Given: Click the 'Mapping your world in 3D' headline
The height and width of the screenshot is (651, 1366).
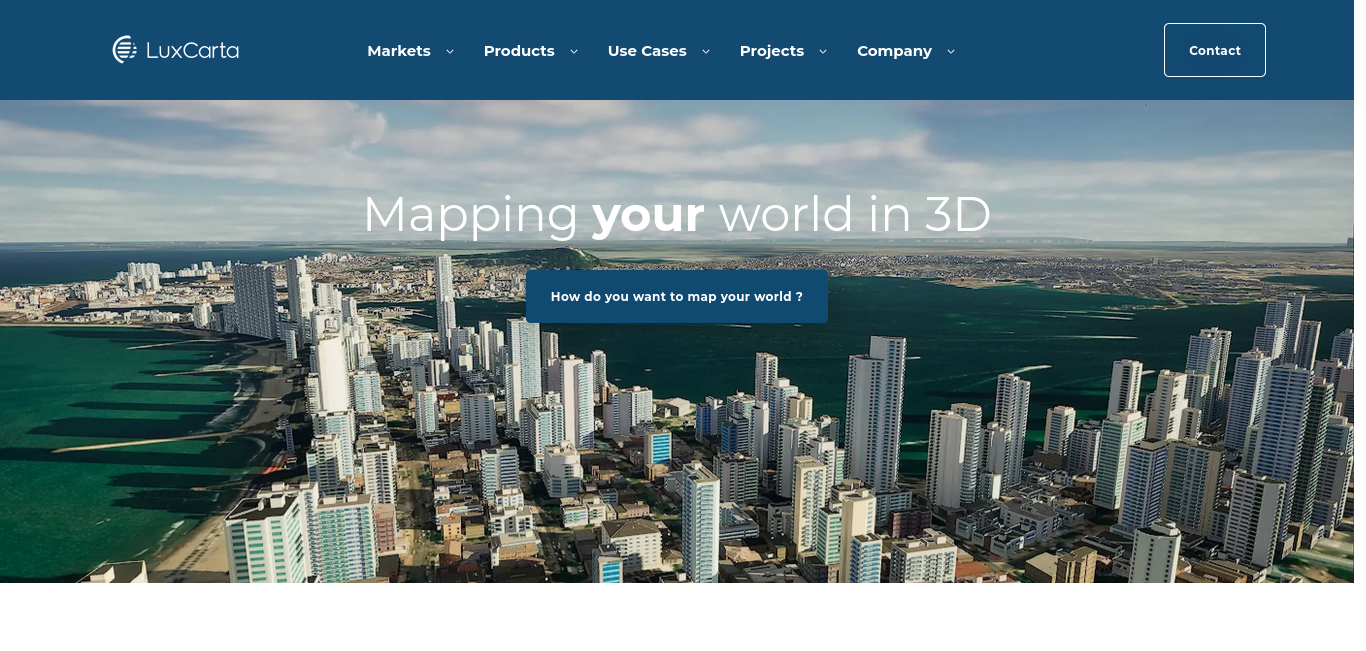Looking at the screenshot, I should click(x=677, y=214).
